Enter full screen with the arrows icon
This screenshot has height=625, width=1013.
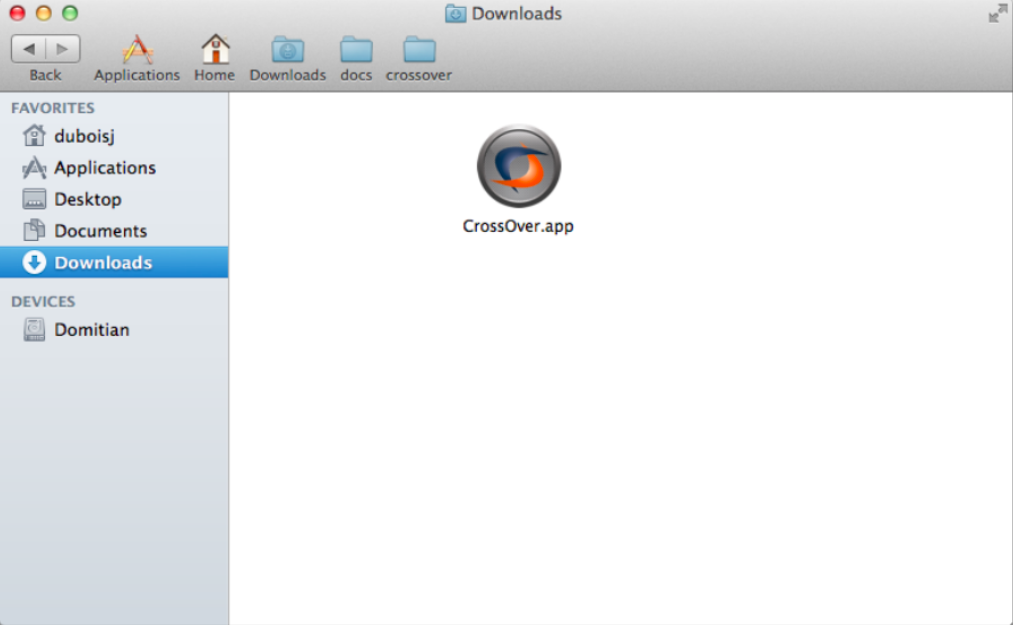tap(998, 13)
